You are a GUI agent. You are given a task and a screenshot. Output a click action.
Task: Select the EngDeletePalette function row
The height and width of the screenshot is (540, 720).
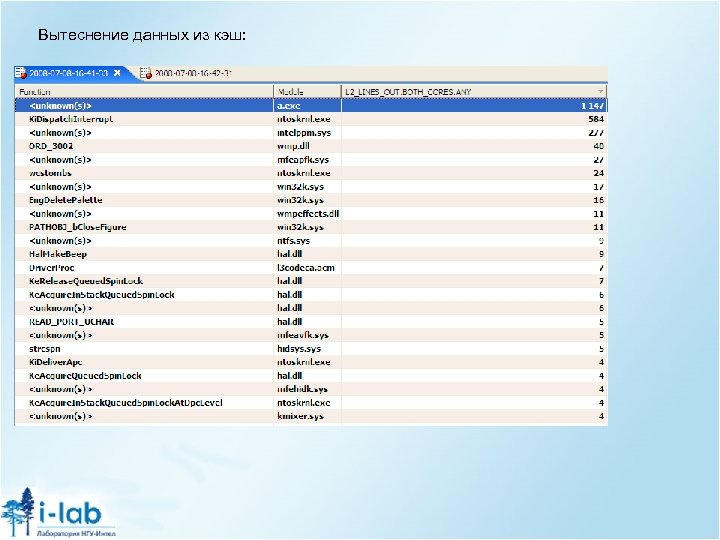click(x=311, y=200)
